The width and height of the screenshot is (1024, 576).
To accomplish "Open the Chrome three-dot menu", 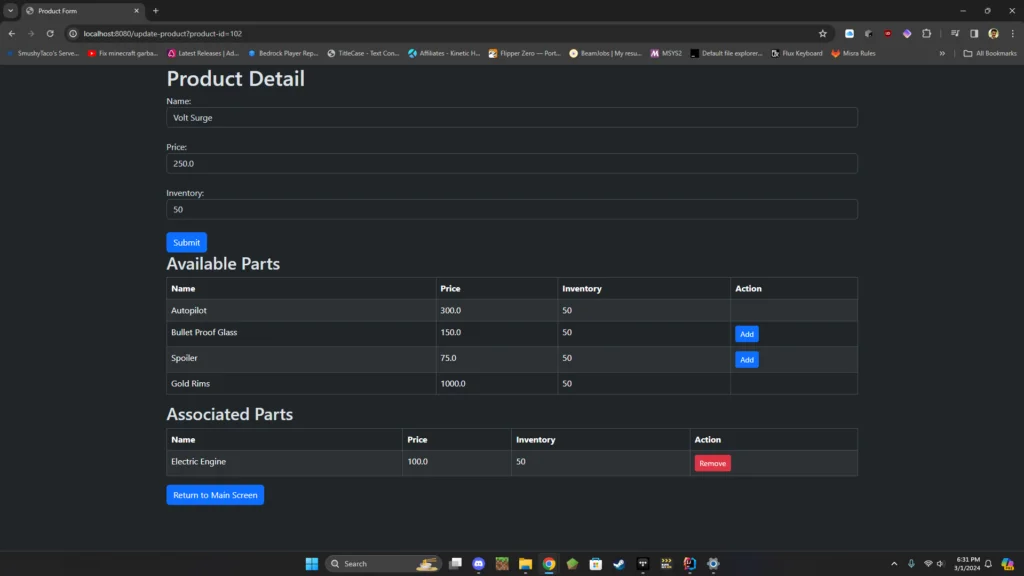I will (x=1013, y=33).
